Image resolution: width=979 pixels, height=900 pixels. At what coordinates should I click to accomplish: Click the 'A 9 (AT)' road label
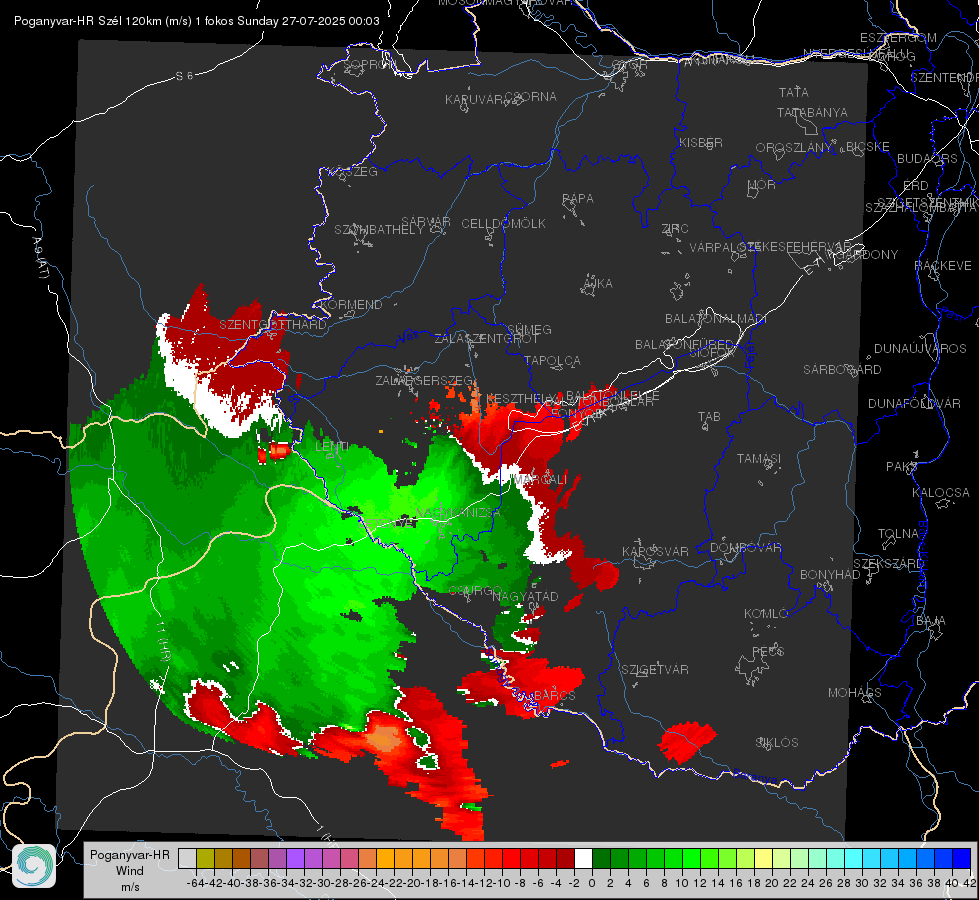pyautogui.click(x=41, y=257)
